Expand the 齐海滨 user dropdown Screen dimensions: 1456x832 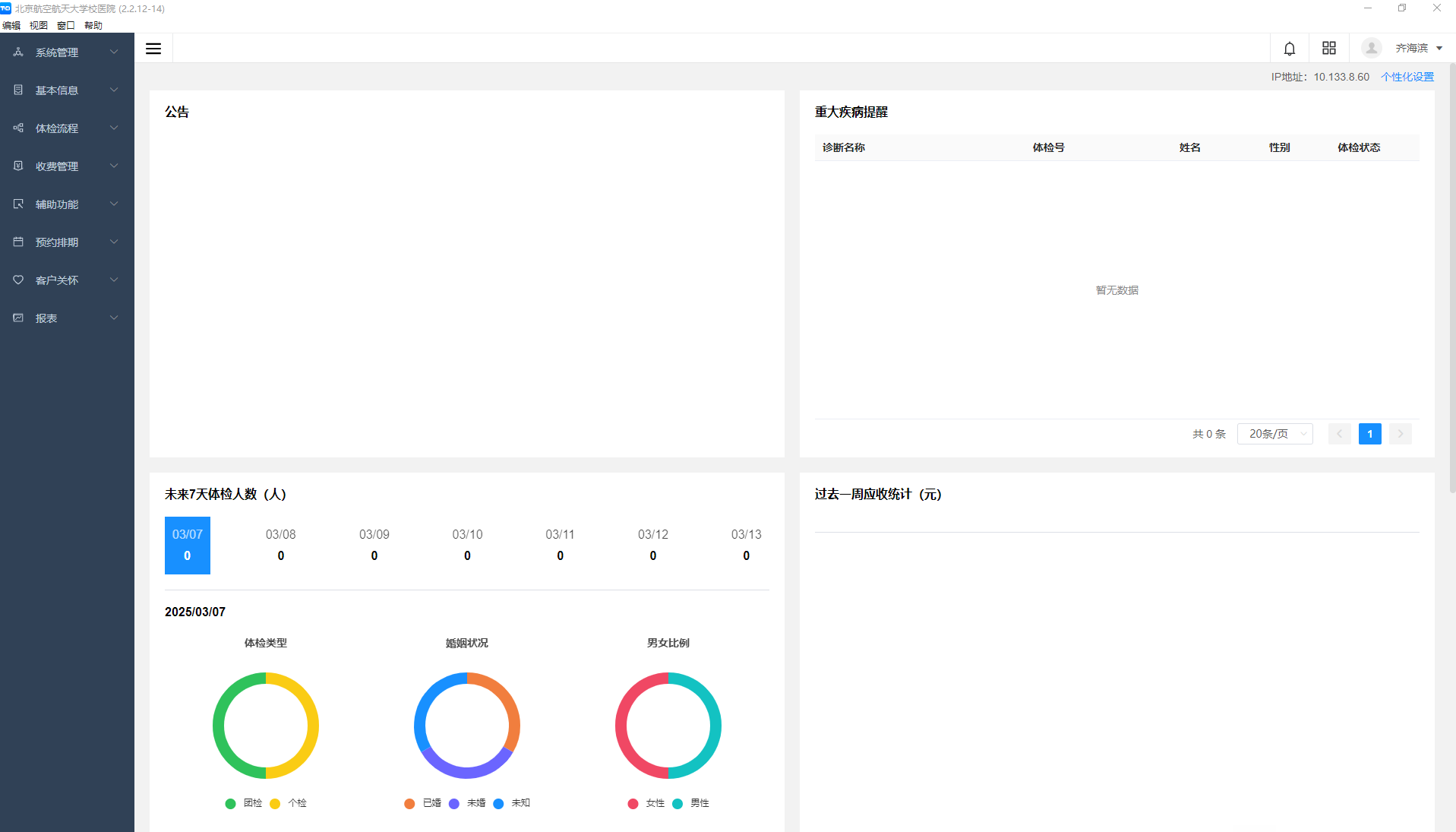(1418, 49)
